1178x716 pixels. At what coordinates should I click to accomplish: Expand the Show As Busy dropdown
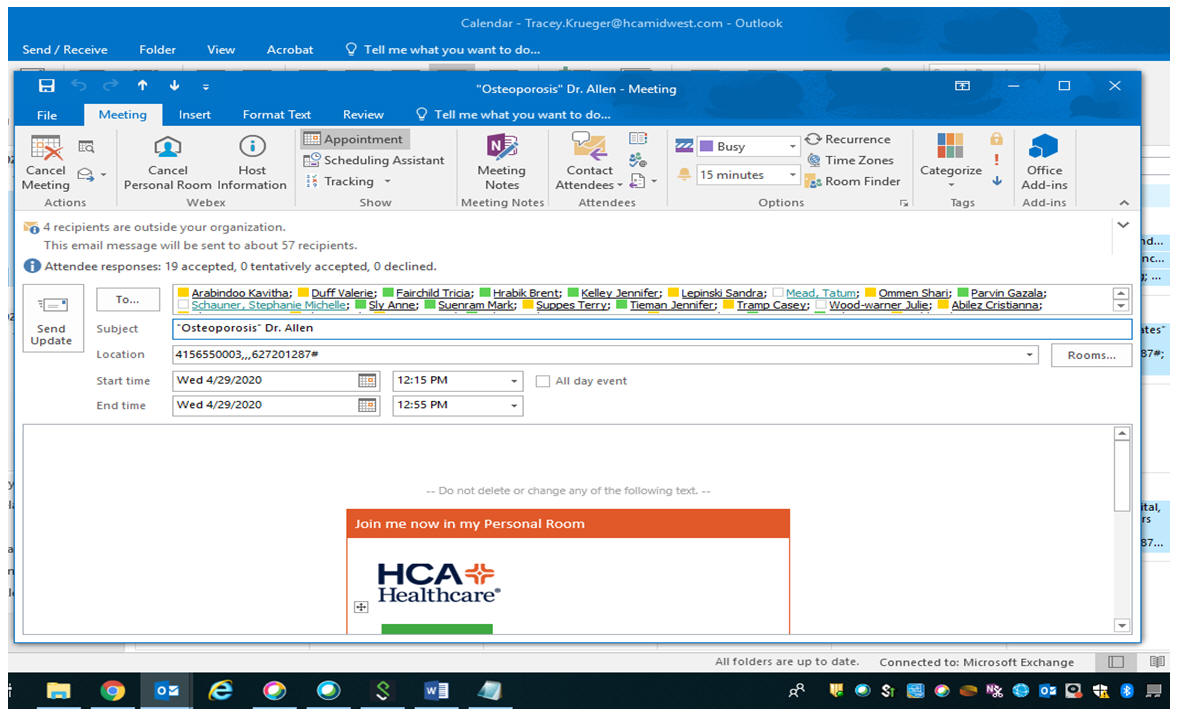click(792, 147)
